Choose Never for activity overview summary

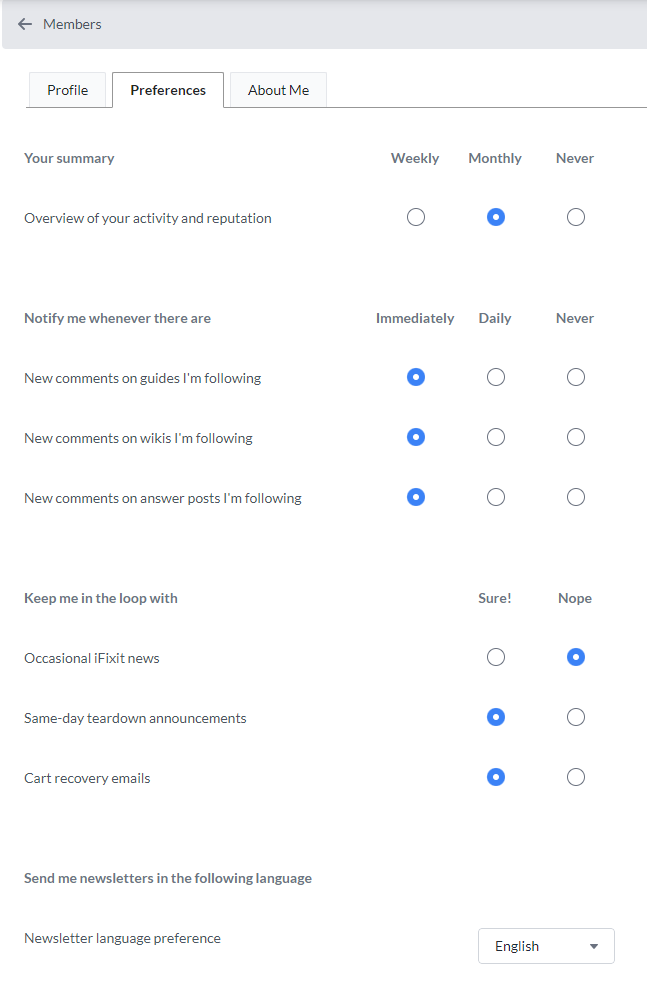pyautogui.click(x=575, y=217)
